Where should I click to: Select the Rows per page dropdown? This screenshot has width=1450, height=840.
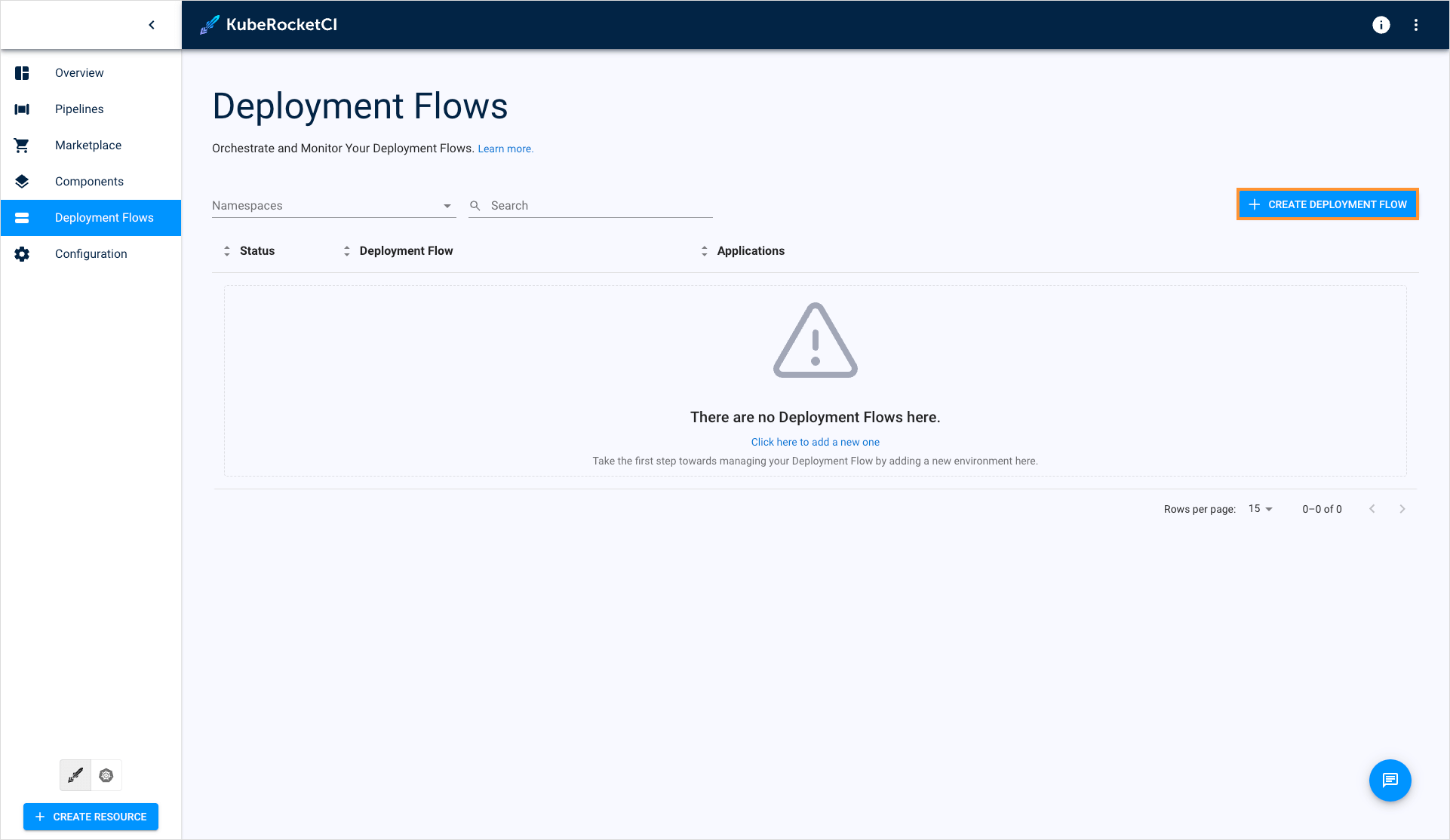pos(1261,509)
